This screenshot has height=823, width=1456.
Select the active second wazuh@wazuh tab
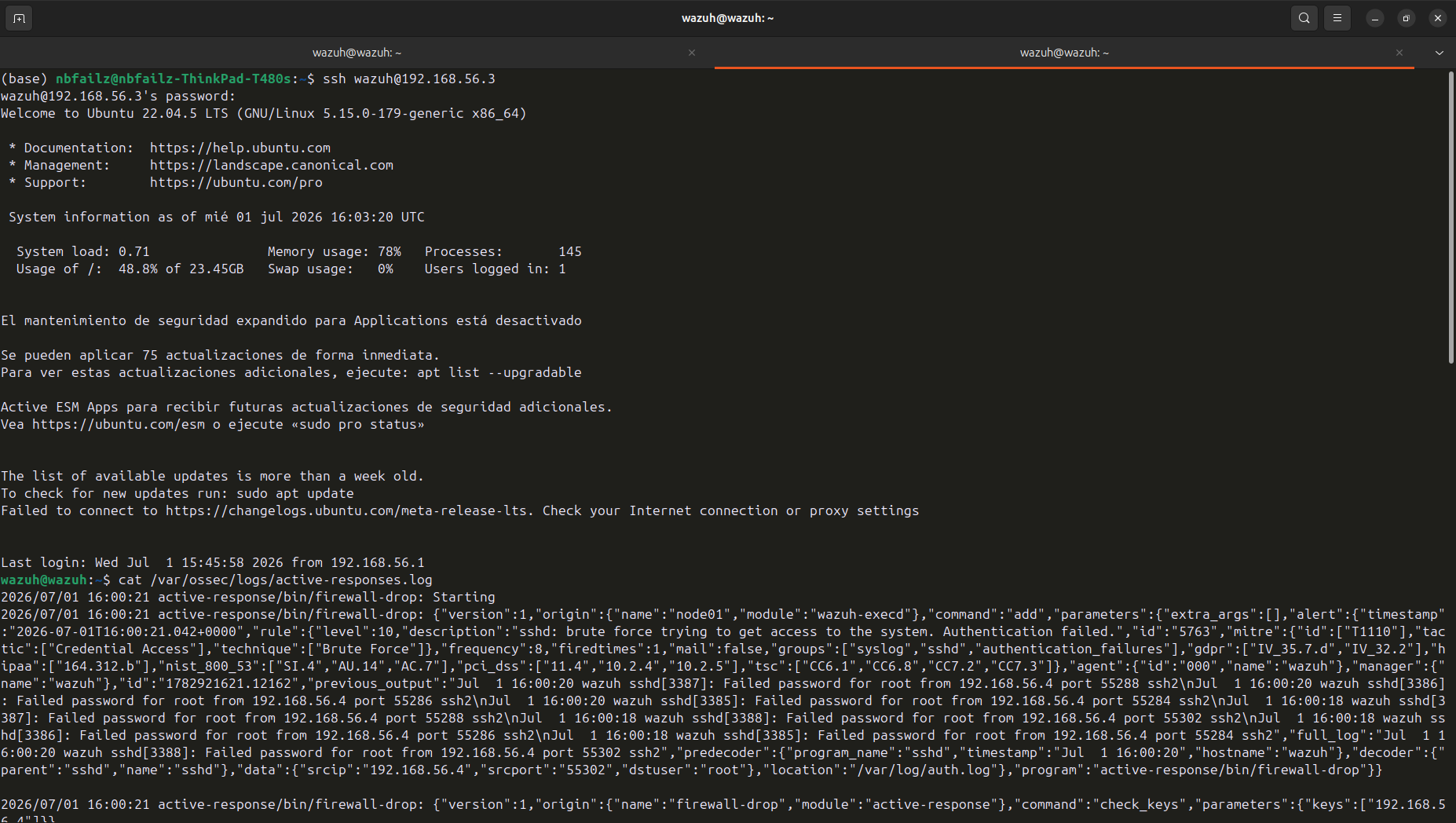pyautogui.click(x=1064, y=53)
